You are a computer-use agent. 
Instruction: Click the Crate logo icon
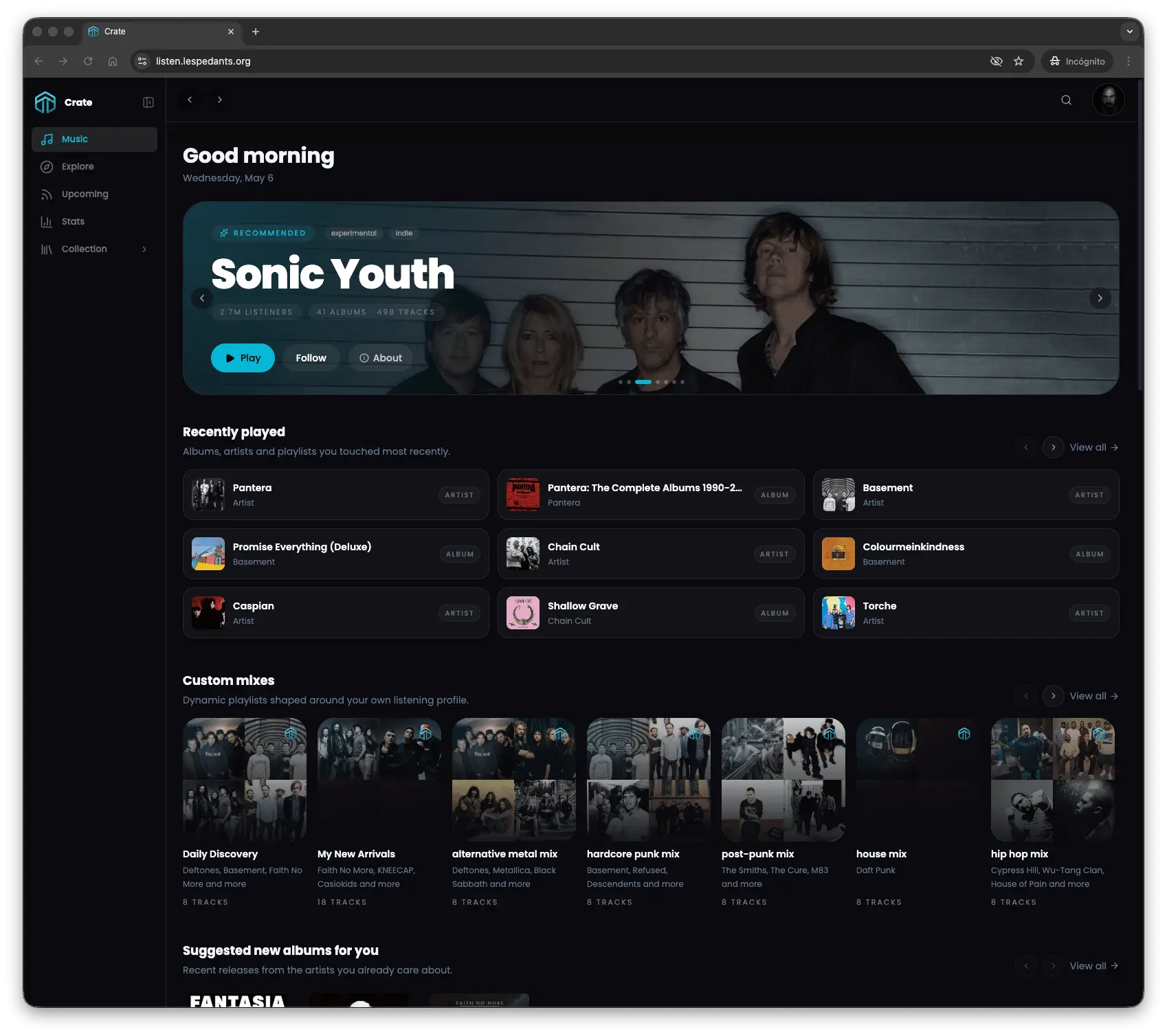coord(45,102)
